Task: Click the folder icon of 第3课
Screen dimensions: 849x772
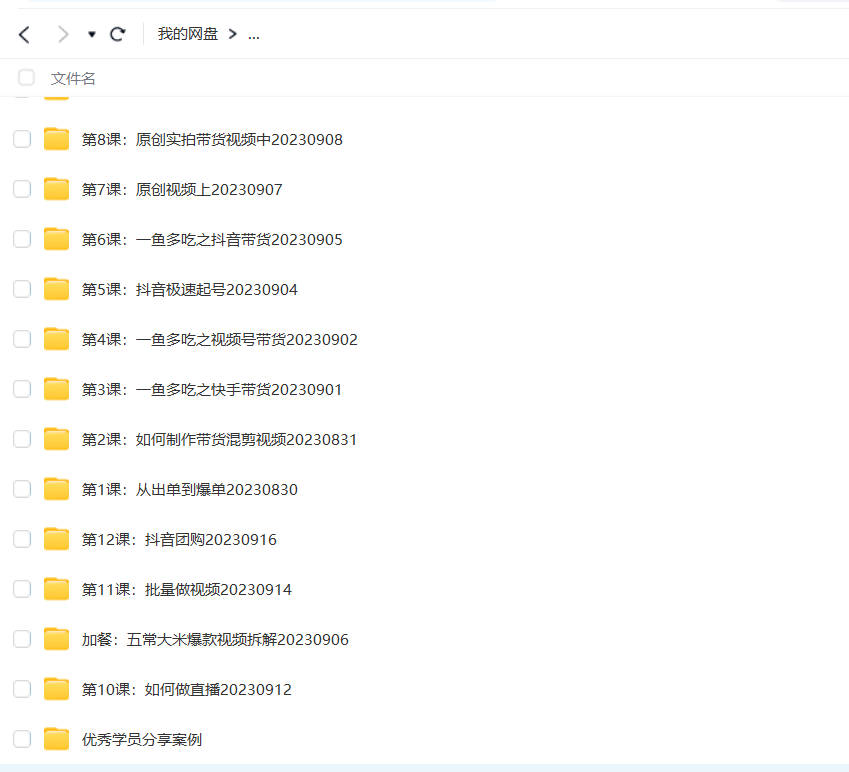Action: point(56,388)
